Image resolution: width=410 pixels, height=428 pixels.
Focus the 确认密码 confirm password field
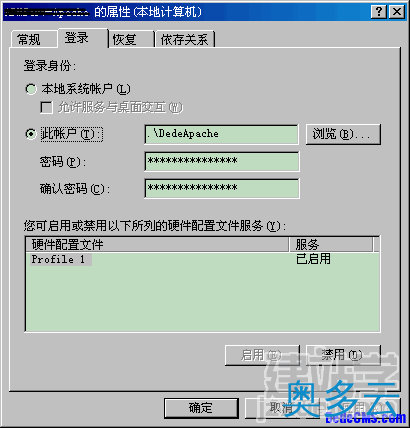[222, 188]
